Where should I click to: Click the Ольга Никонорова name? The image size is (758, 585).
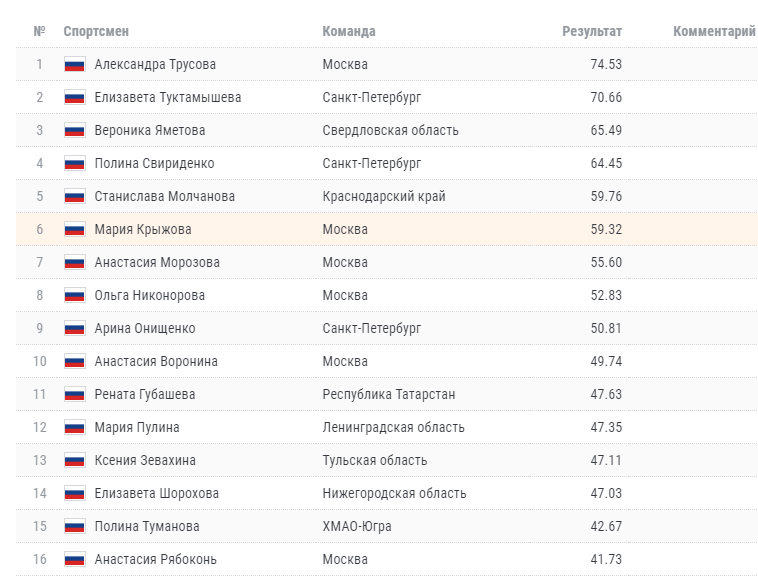pos(149,295)
